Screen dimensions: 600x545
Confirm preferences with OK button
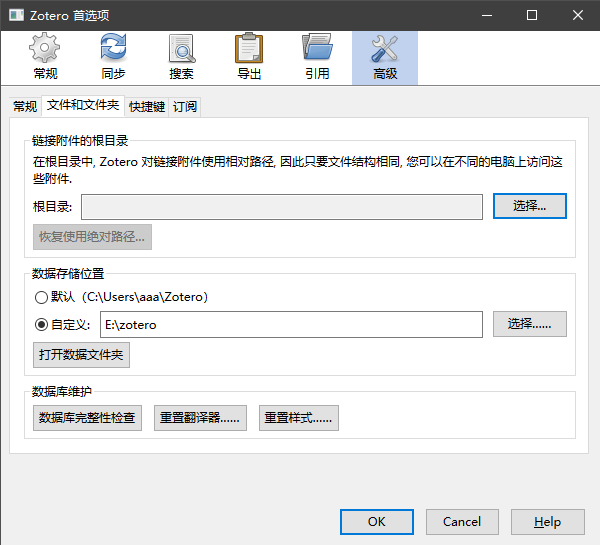377,522
